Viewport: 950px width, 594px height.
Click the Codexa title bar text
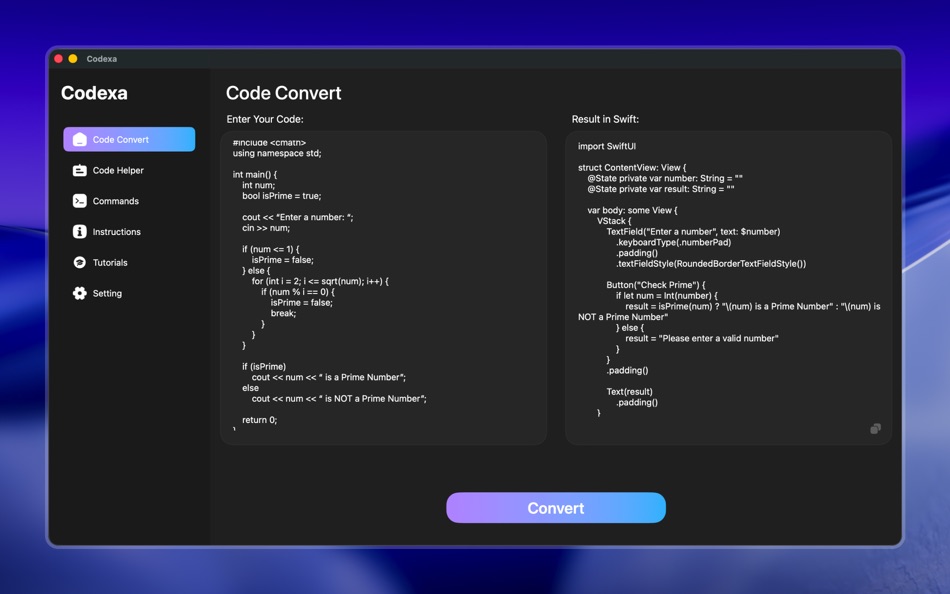pos(102,59)
